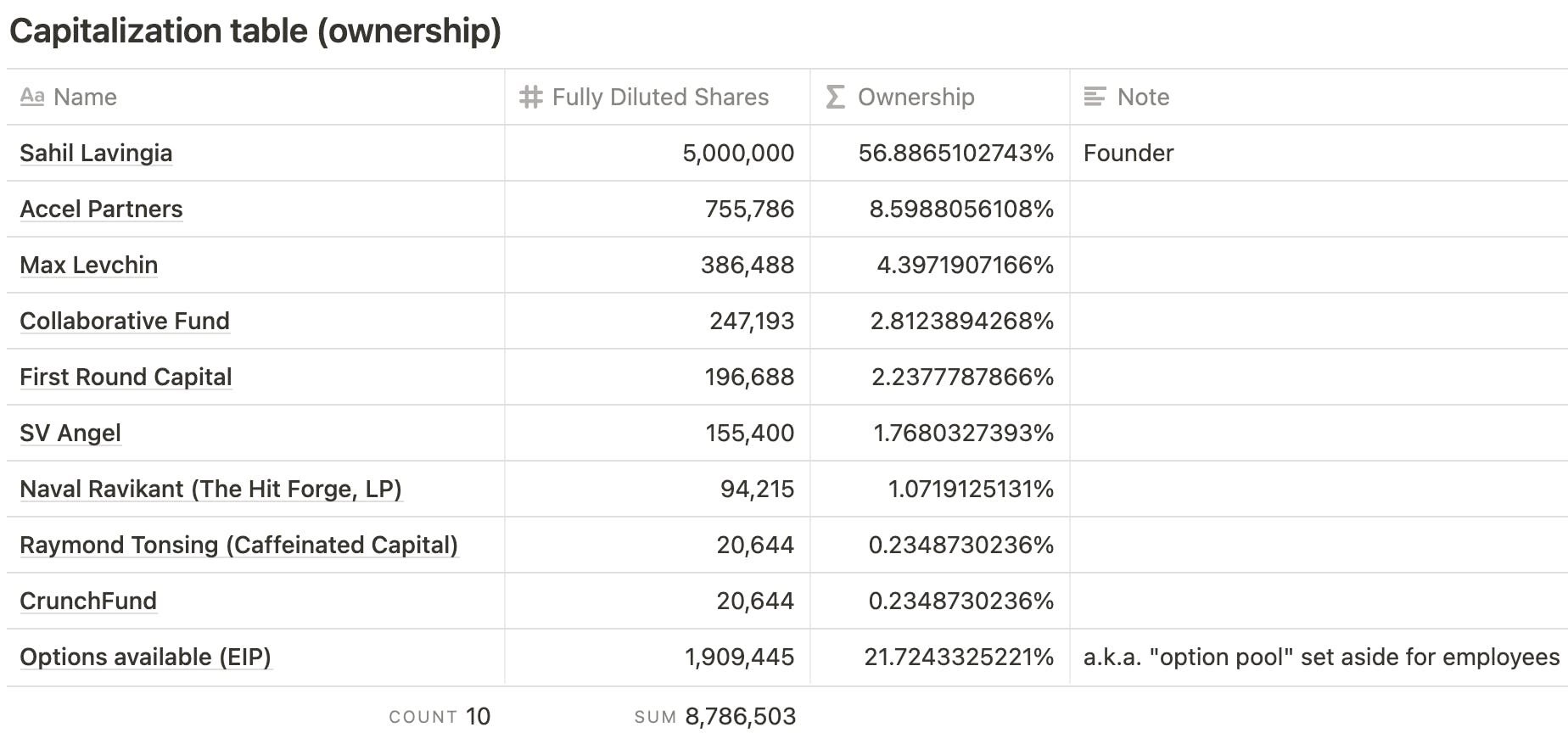Select the 2.8123894268% ownership cell
Image resolution: width=1568 pixels, height=733 pixels.
point(940,321)
